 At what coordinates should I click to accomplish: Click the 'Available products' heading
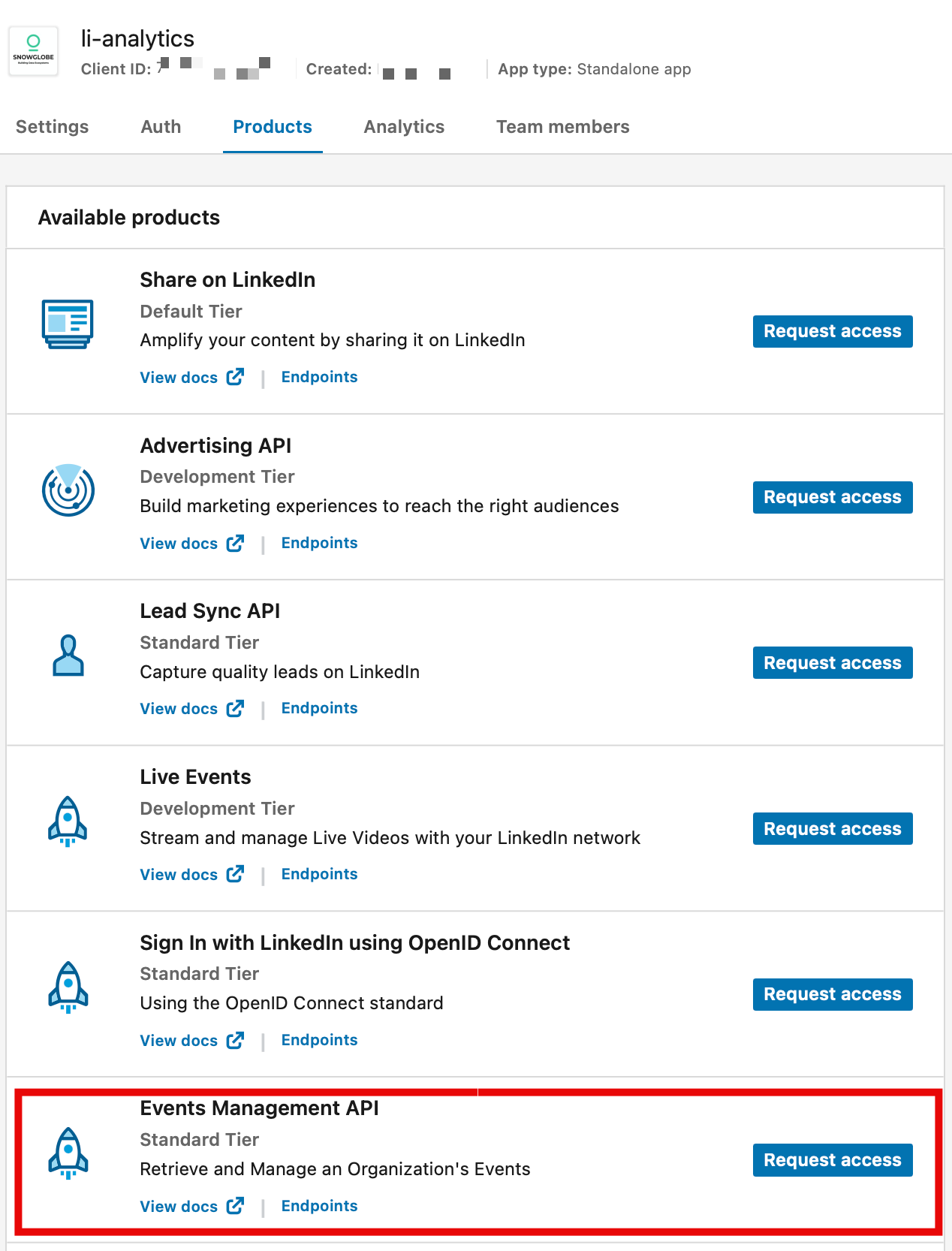coord(129,218)
